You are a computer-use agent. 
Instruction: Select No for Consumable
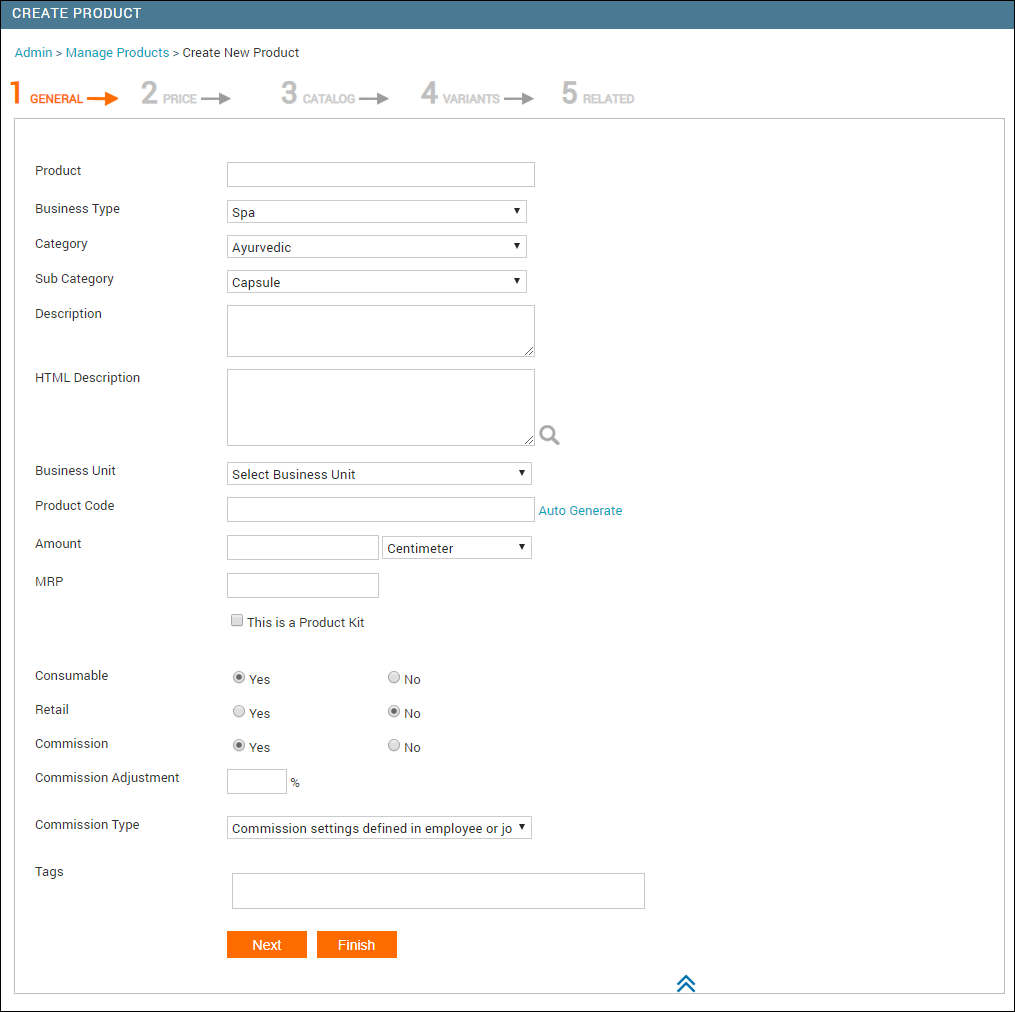point(394,678)
